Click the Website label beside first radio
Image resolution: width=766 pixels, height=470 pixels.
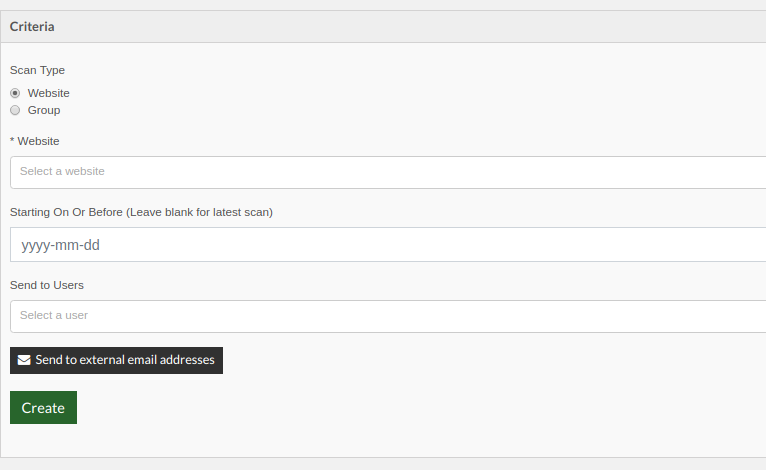point(48,93)
